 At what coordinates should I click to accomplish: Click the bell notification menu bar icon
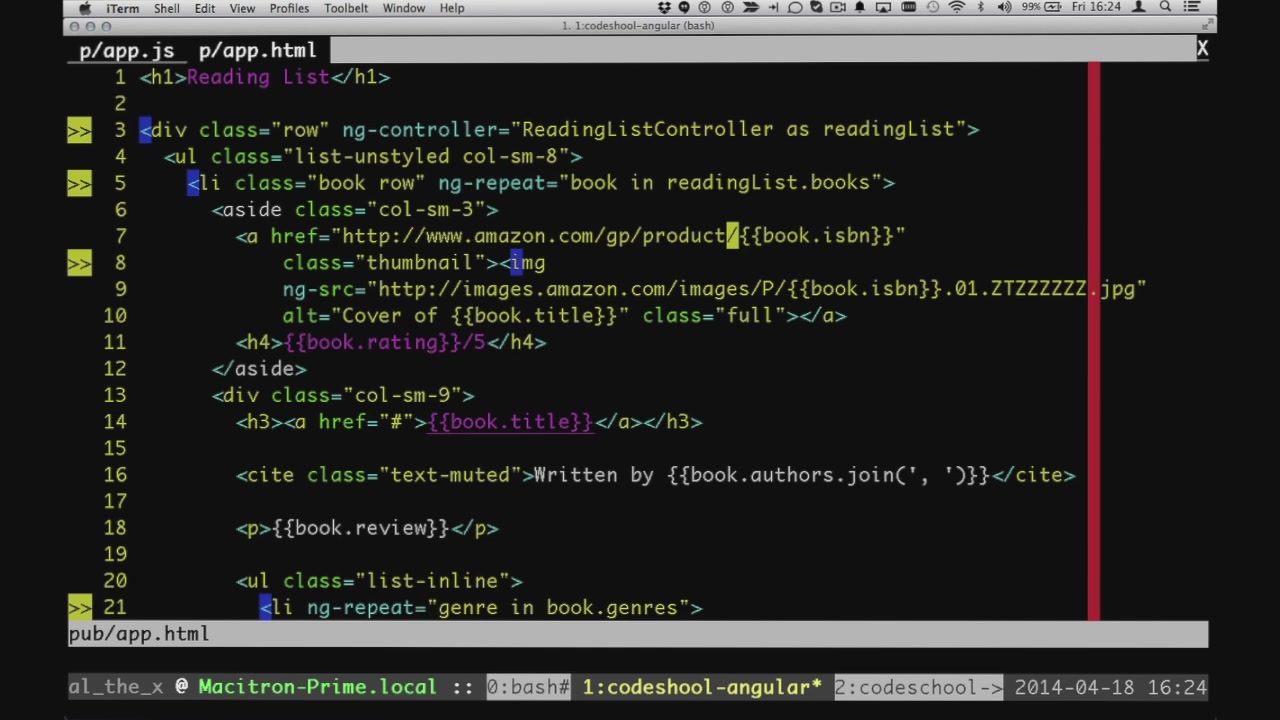[x=859, y=8]
